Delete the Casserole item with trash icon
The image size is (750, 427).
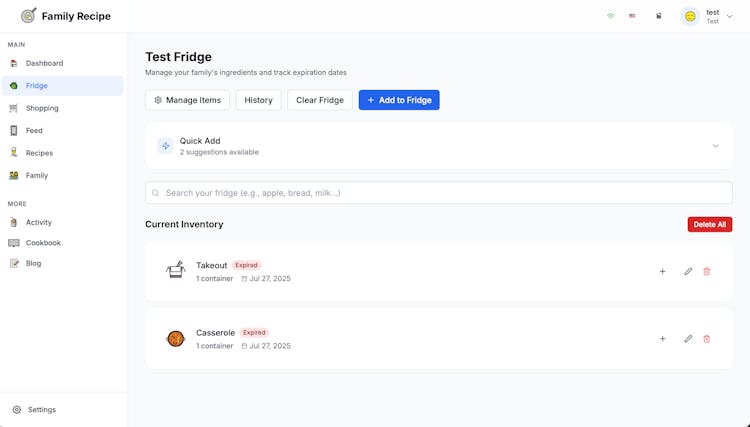click(707, 338)
